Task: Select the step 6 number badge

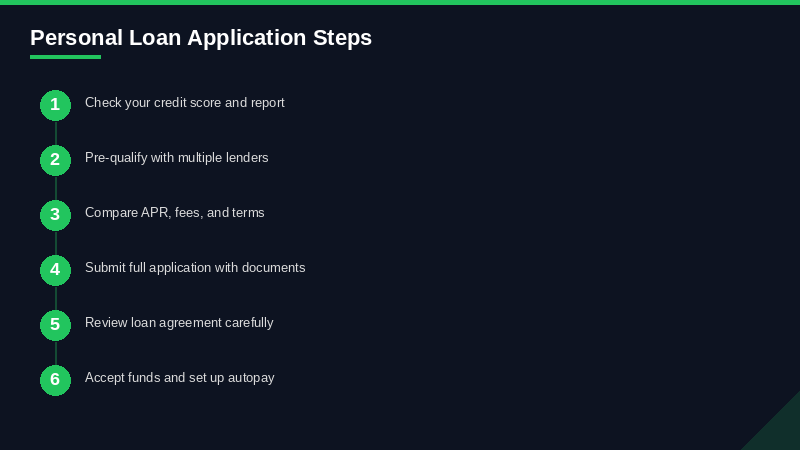Action: 55,380
